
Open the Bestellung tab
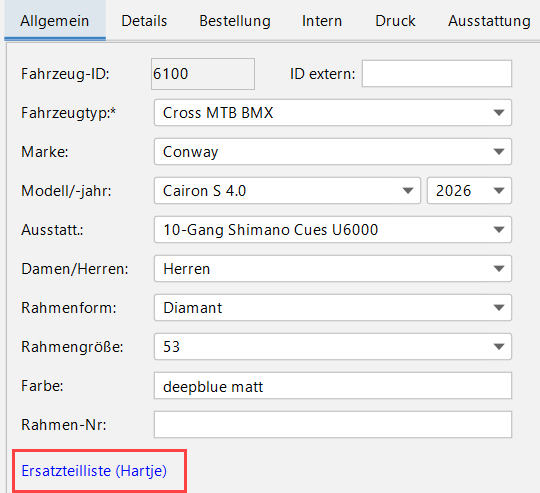point(235,21)
